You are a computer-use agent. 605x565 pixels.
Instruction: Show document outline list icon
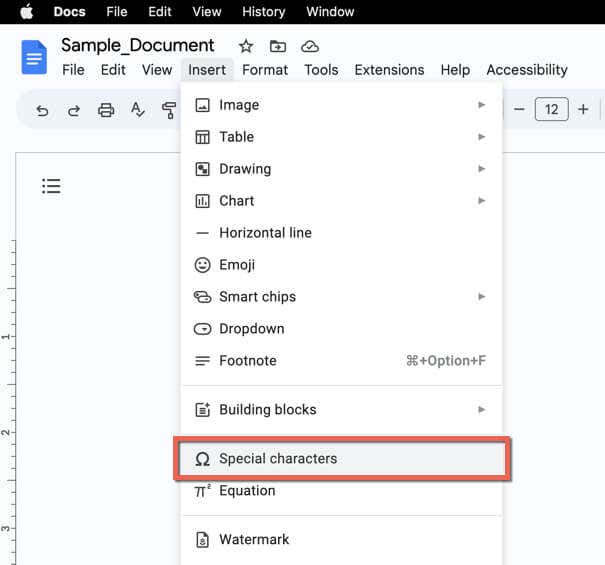point(51,186)
